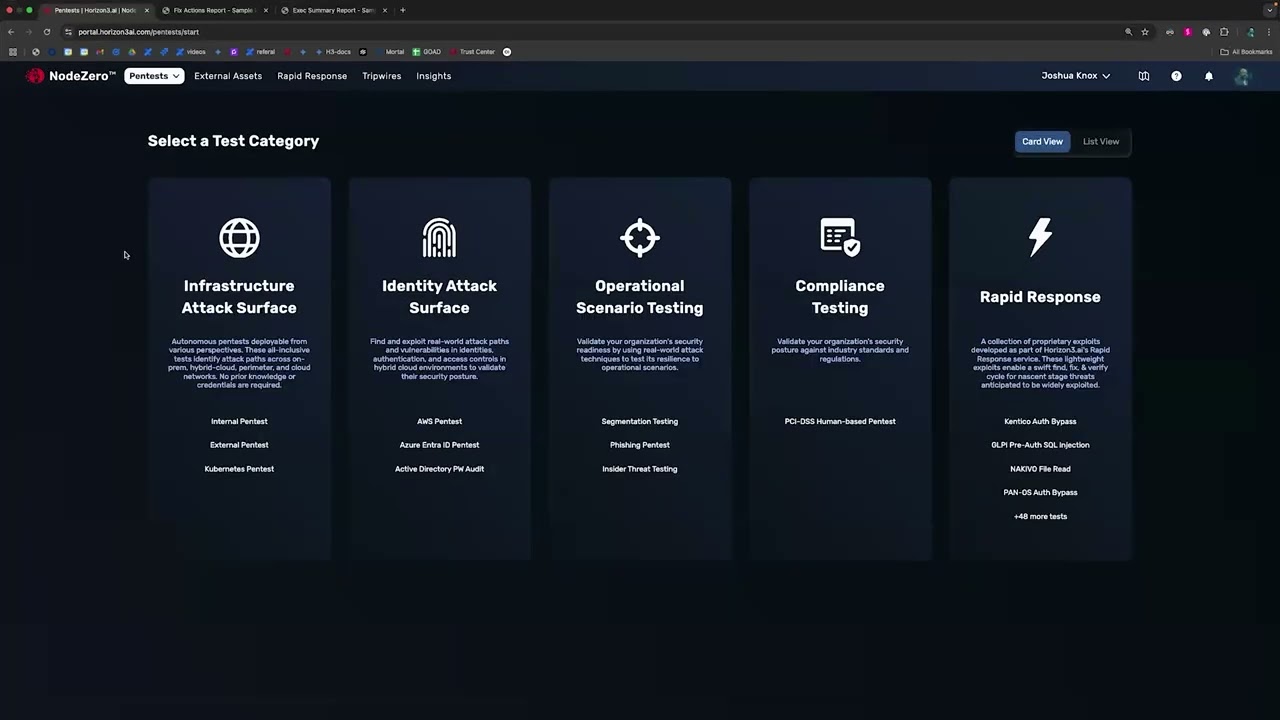Viewport: 1280px width, 720px height.
Task: Open the Pentests dropdown menu
Action: 154,76
